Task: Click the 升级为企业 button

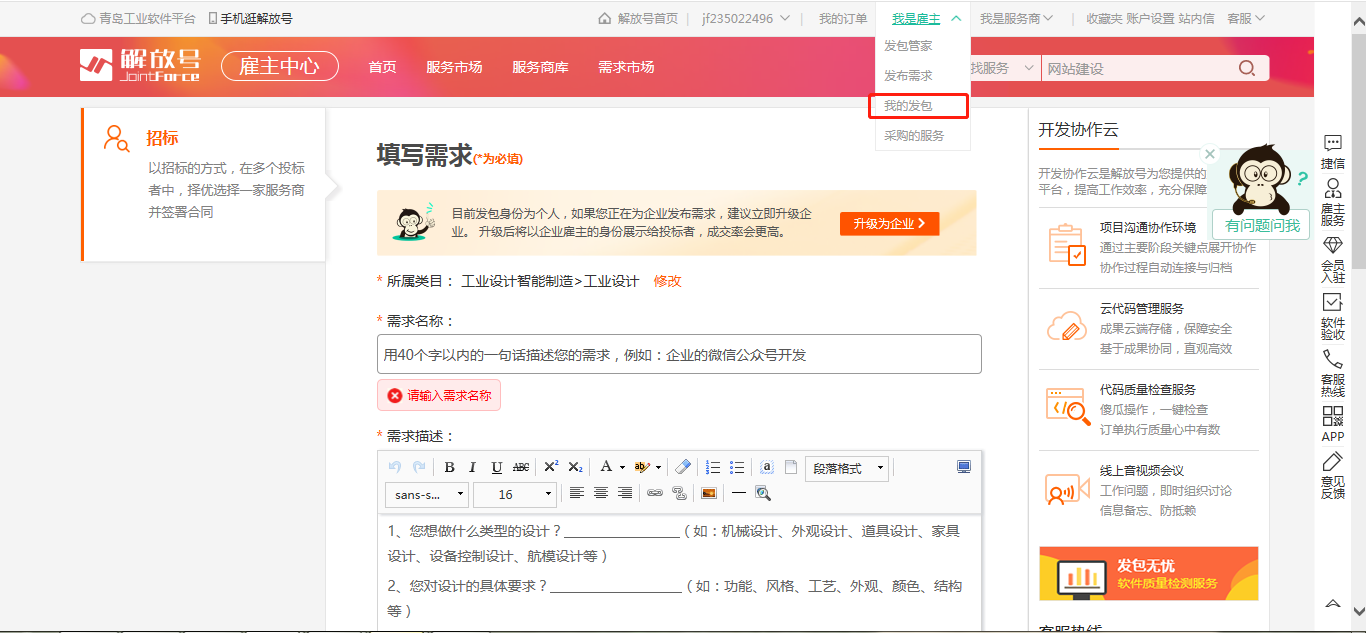Action: [889, 224]
